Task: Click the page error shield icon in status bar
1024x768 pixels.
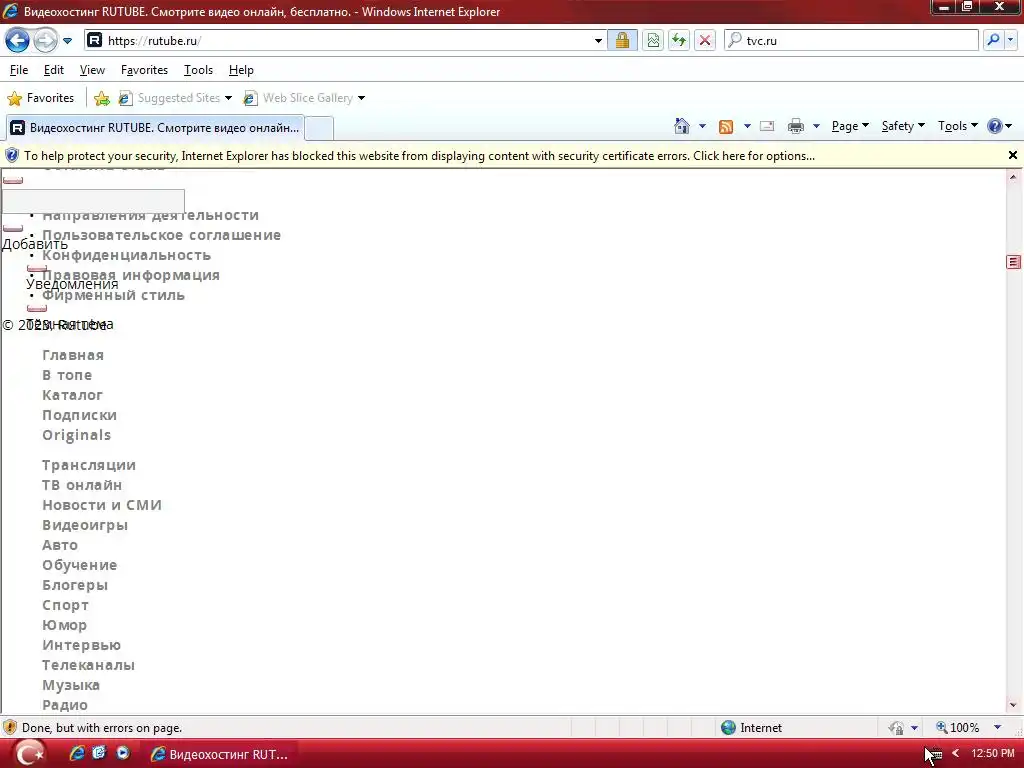Action: pyautogui.click(x=10, y=728)
